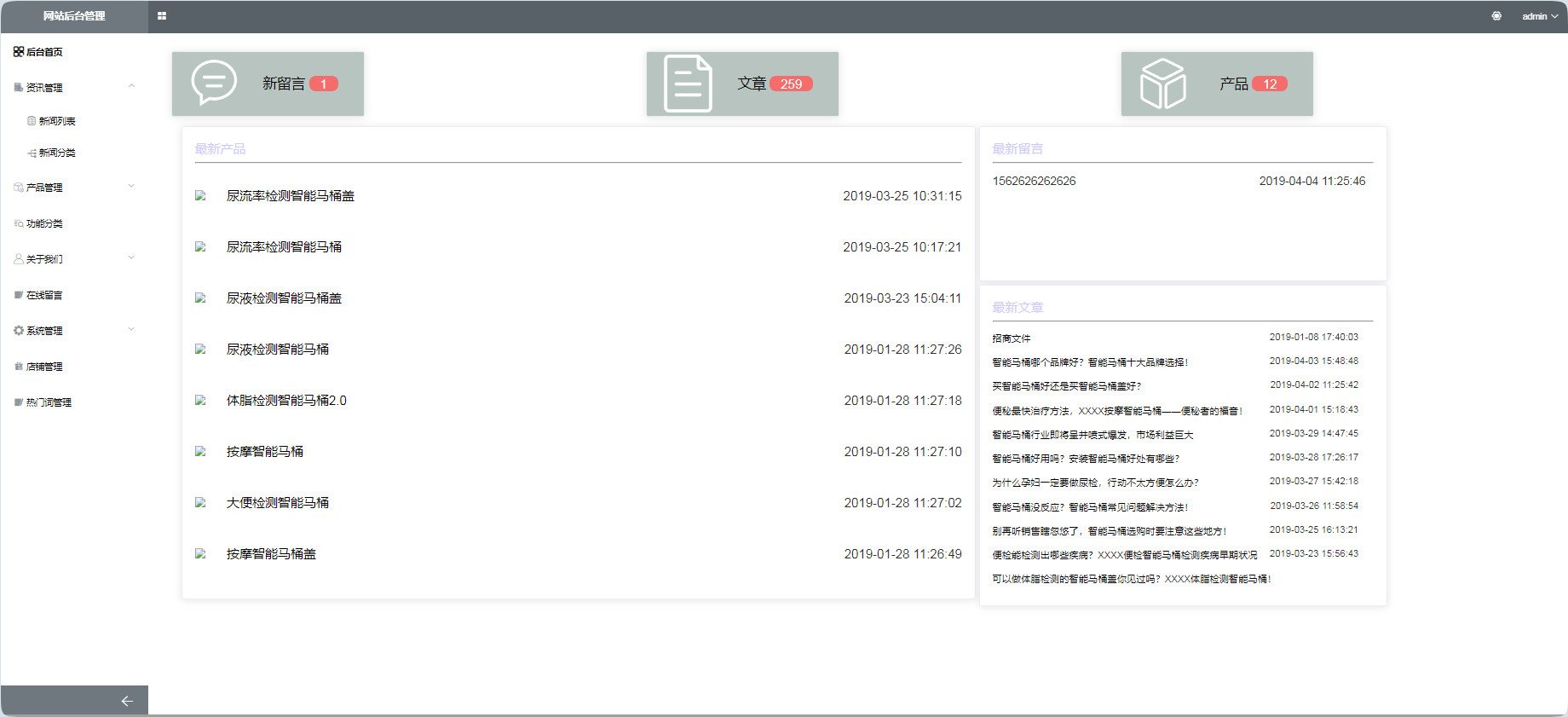Open article 智能马桶行业即将呈井喷式爆发
The height and width of the screenshot is (717, 1568).
tap(1092, 435)
